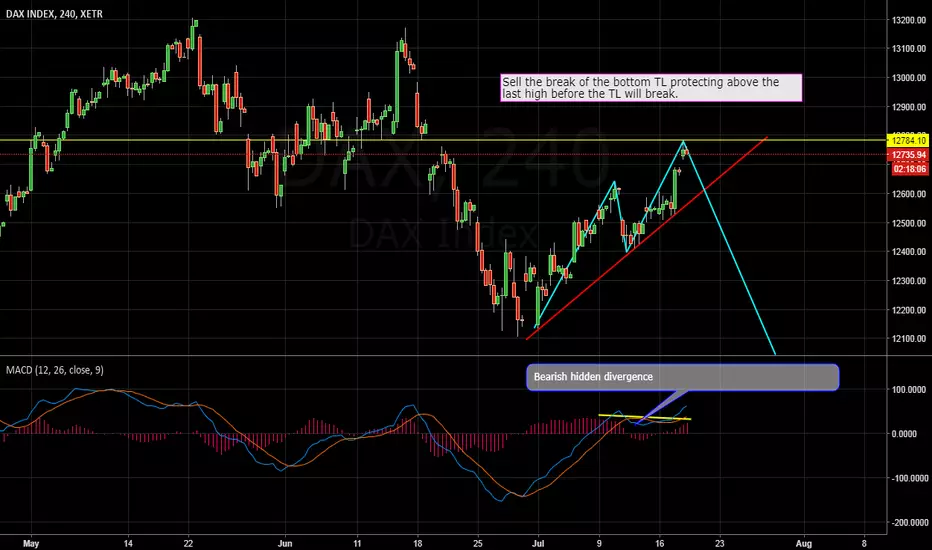Screen dimensions: 932x550
Task: Click the Aug label on the time axis
Action: click(804, 543)
